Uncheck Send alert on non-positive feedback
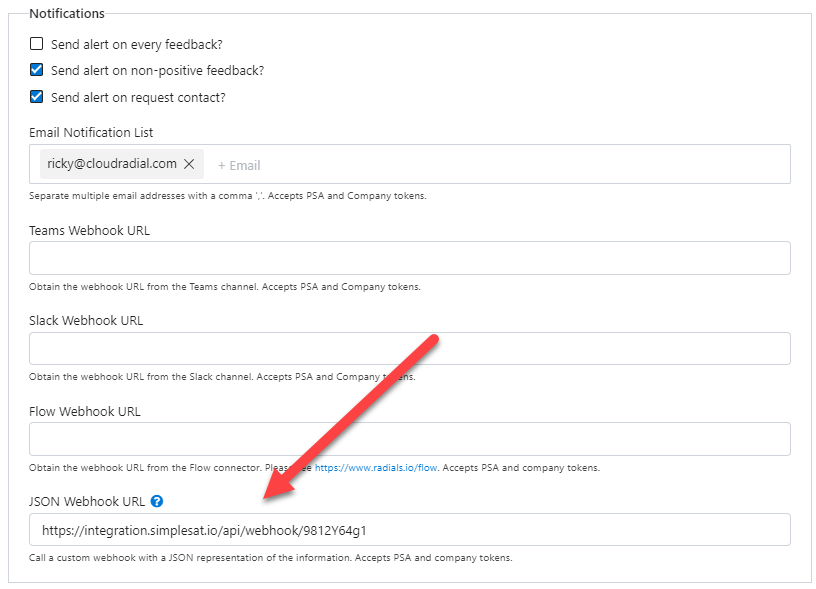Screen dimensions: 816x589 (x=36, y=69)
